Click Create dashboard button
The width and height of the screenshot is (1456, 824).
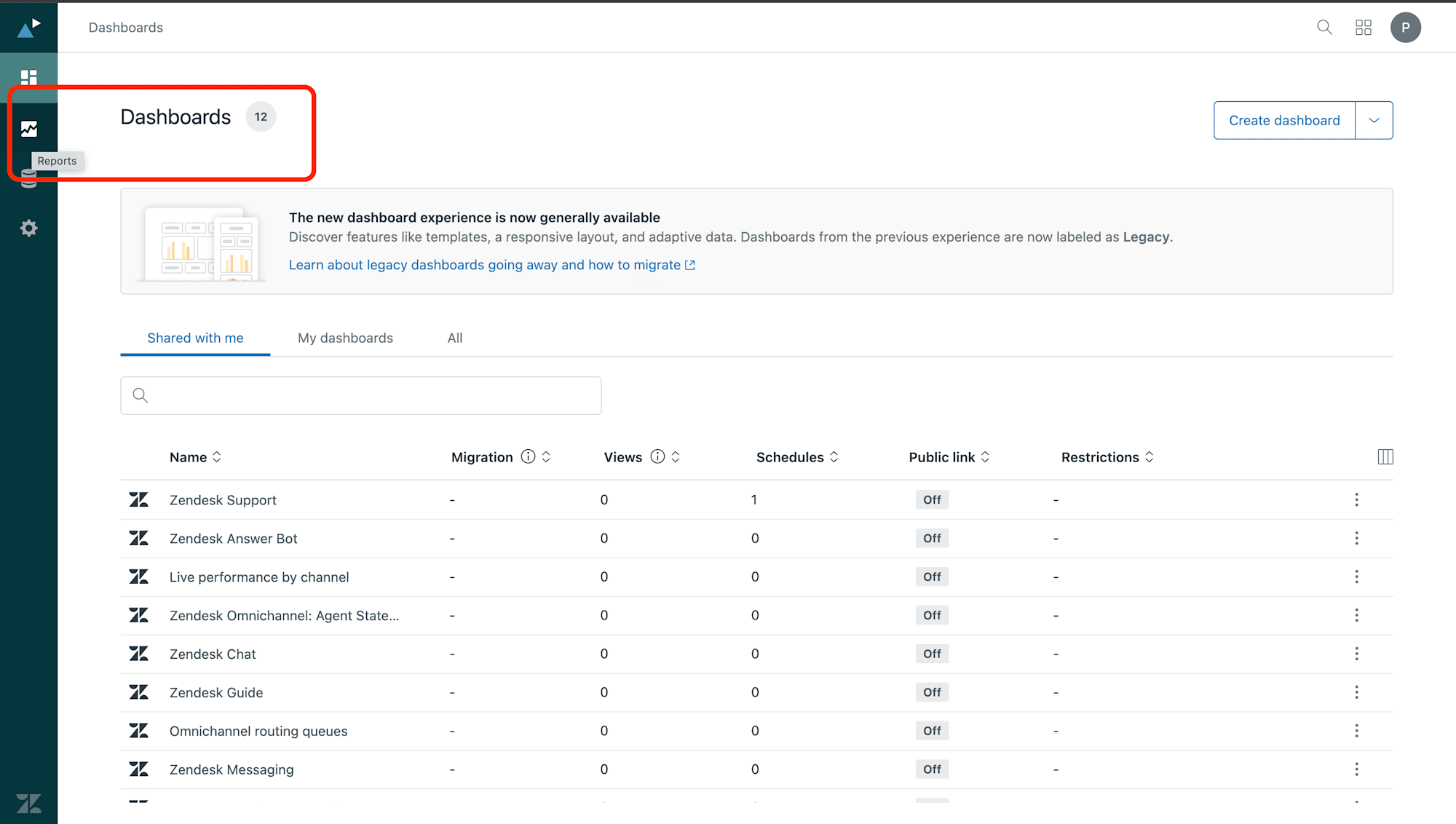pyautogui.click(x=1284, y=120)
